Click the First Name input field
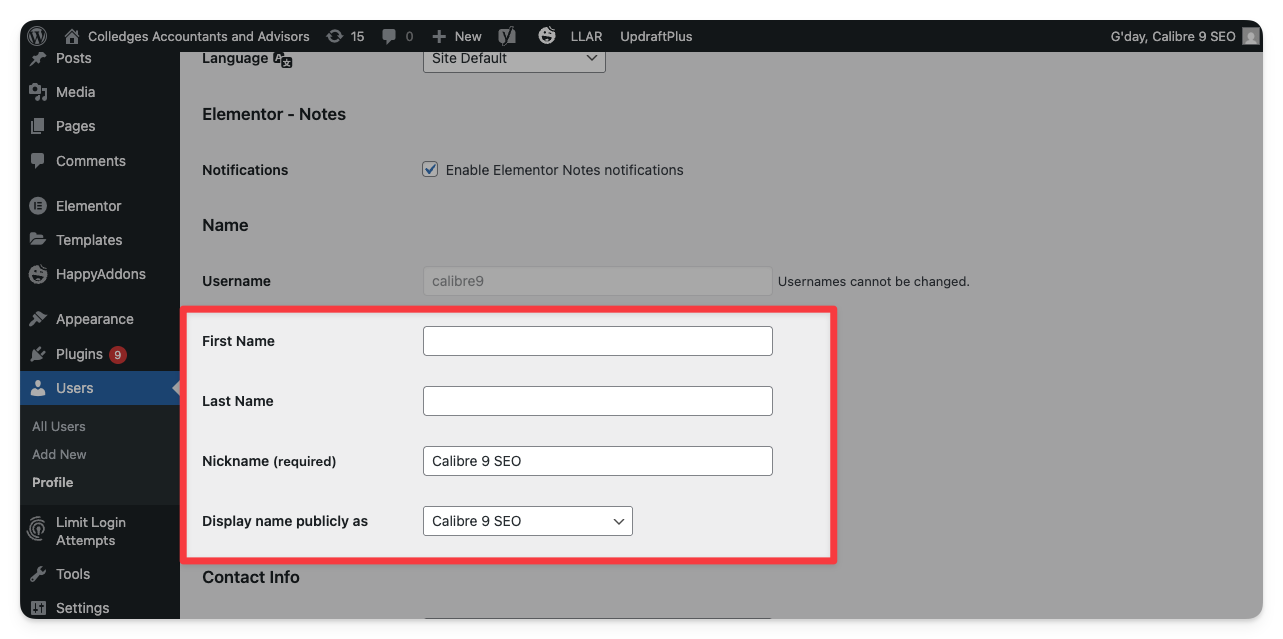Screen dimensions: 1283x639 tap(597, 341)
